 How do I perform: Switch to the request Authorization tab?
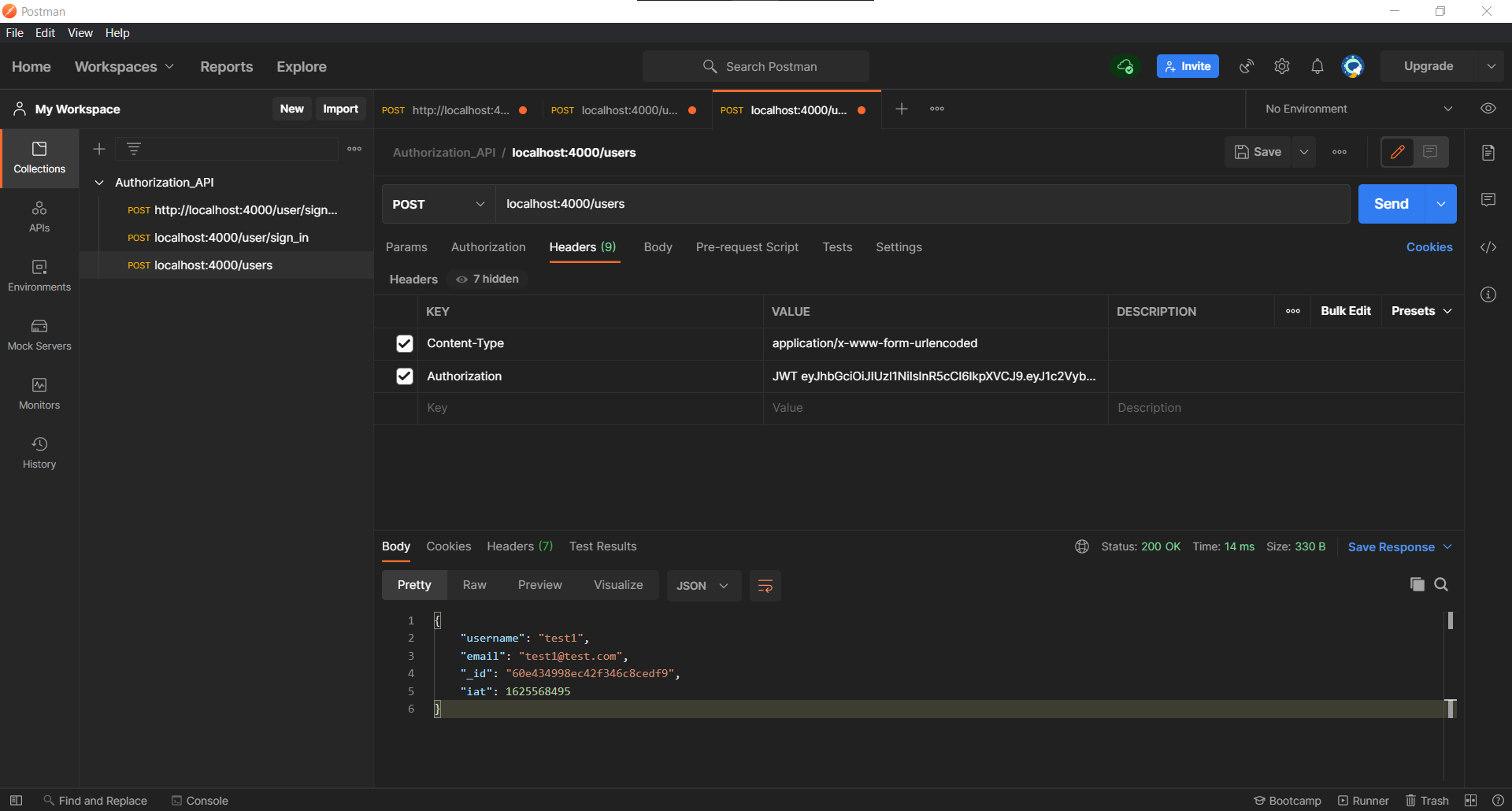(x=488, y=247)
